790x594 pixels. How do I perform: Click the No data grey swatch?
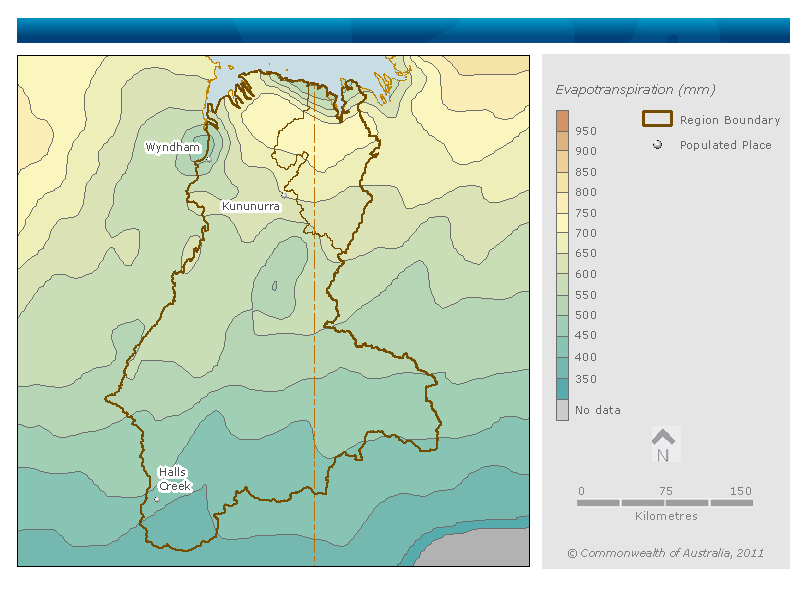(562, 410)
